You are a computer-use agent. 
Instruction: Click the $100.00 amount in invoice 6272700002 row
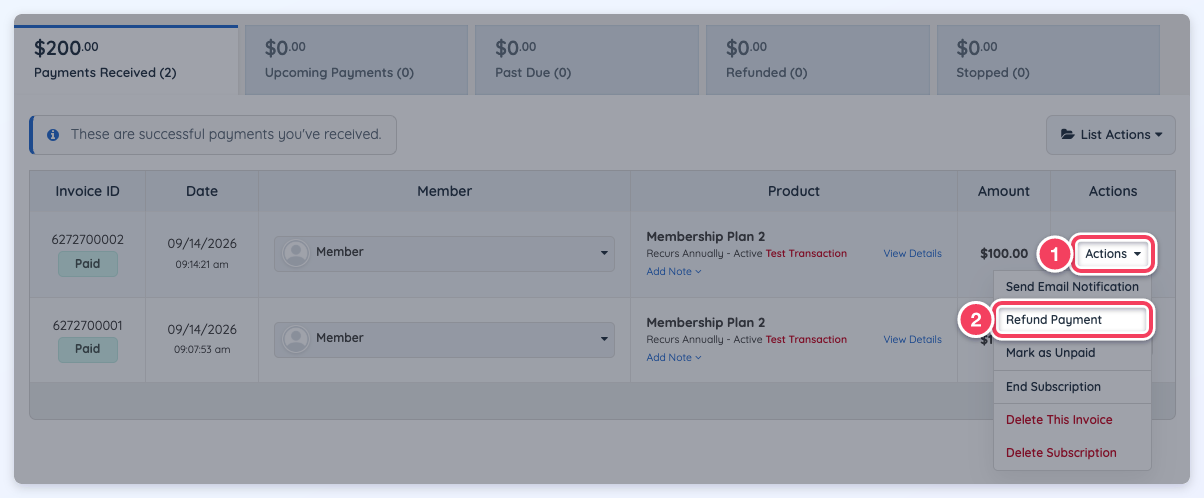pyautogui.click(x=1004, y=254)
